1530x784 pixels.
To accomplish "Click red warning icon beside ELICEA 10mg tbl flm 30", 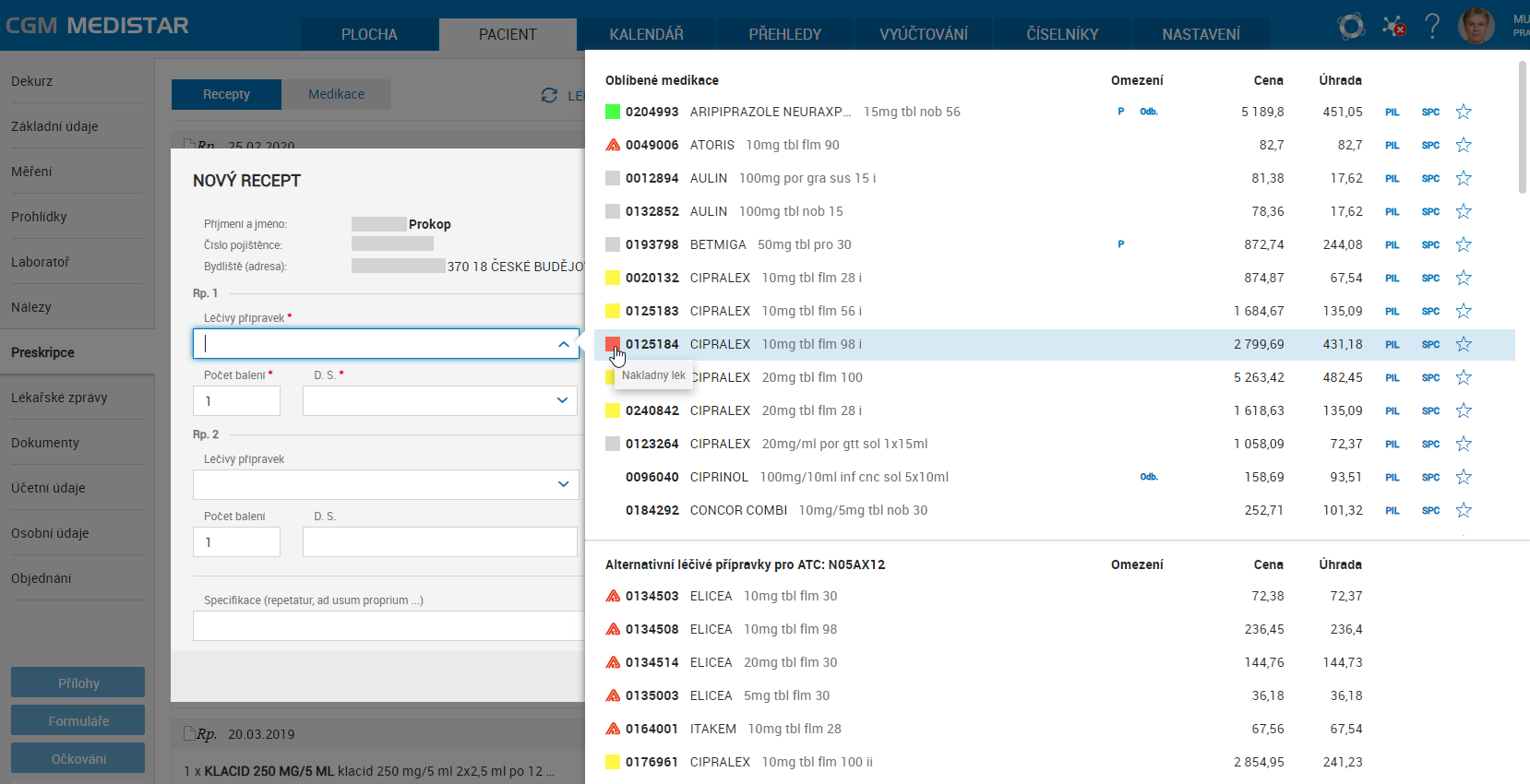I will click(x=613, y=596).
